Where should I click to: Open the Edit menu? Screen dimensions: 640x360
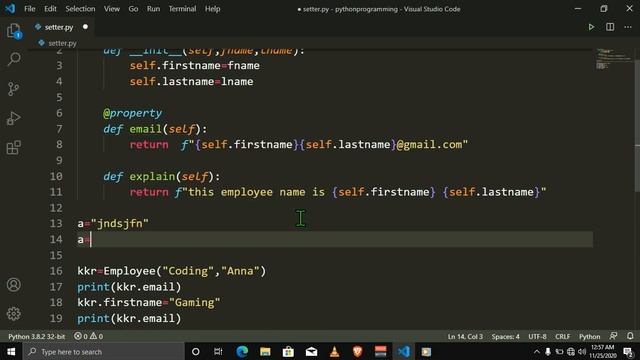(50, 9)
